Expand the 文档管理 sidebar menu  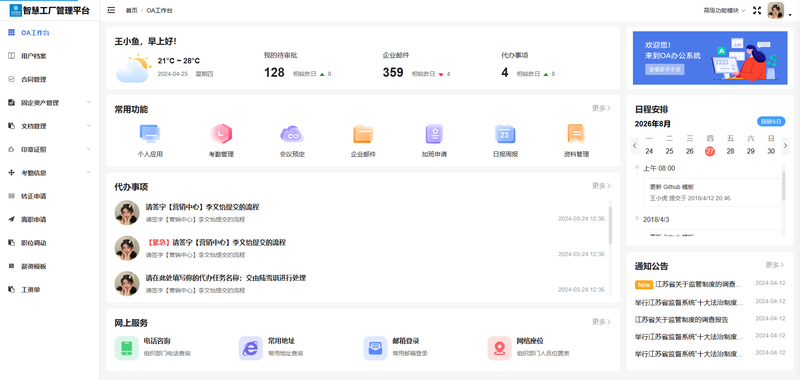tap(49, 126)
